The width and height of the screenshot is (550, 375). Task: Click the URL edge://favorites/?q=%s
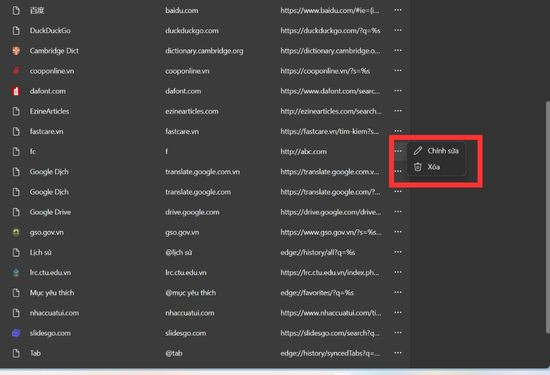click(x=317, y=293)
